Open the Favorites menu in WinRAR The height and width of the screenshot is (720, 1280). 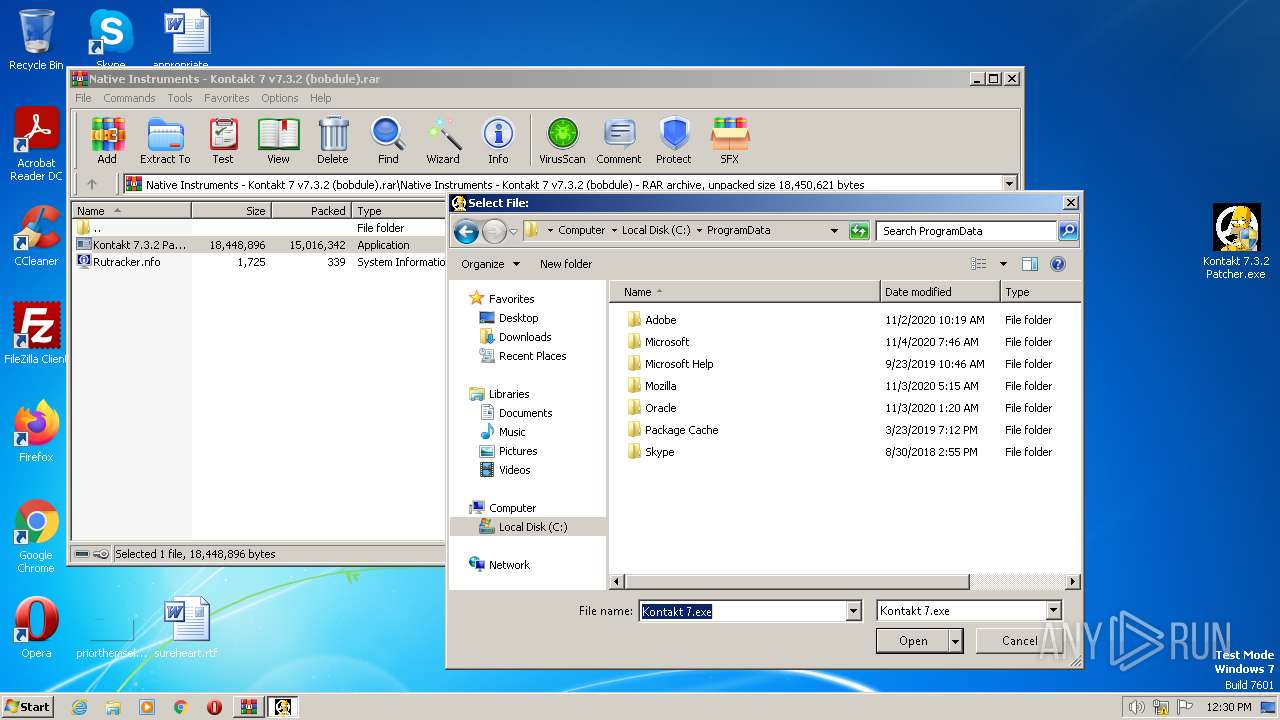click(x=227, y=98)
